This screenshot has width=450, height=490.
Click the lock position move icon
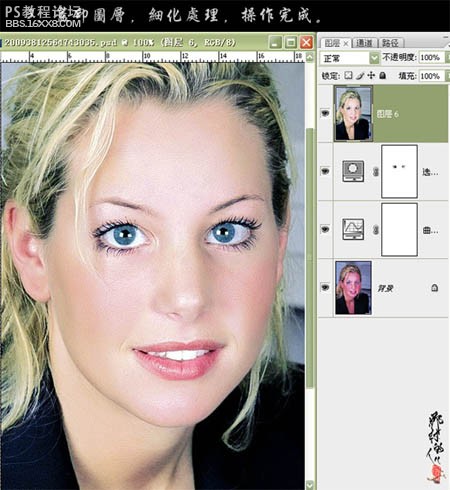click(x=371, y=76)
